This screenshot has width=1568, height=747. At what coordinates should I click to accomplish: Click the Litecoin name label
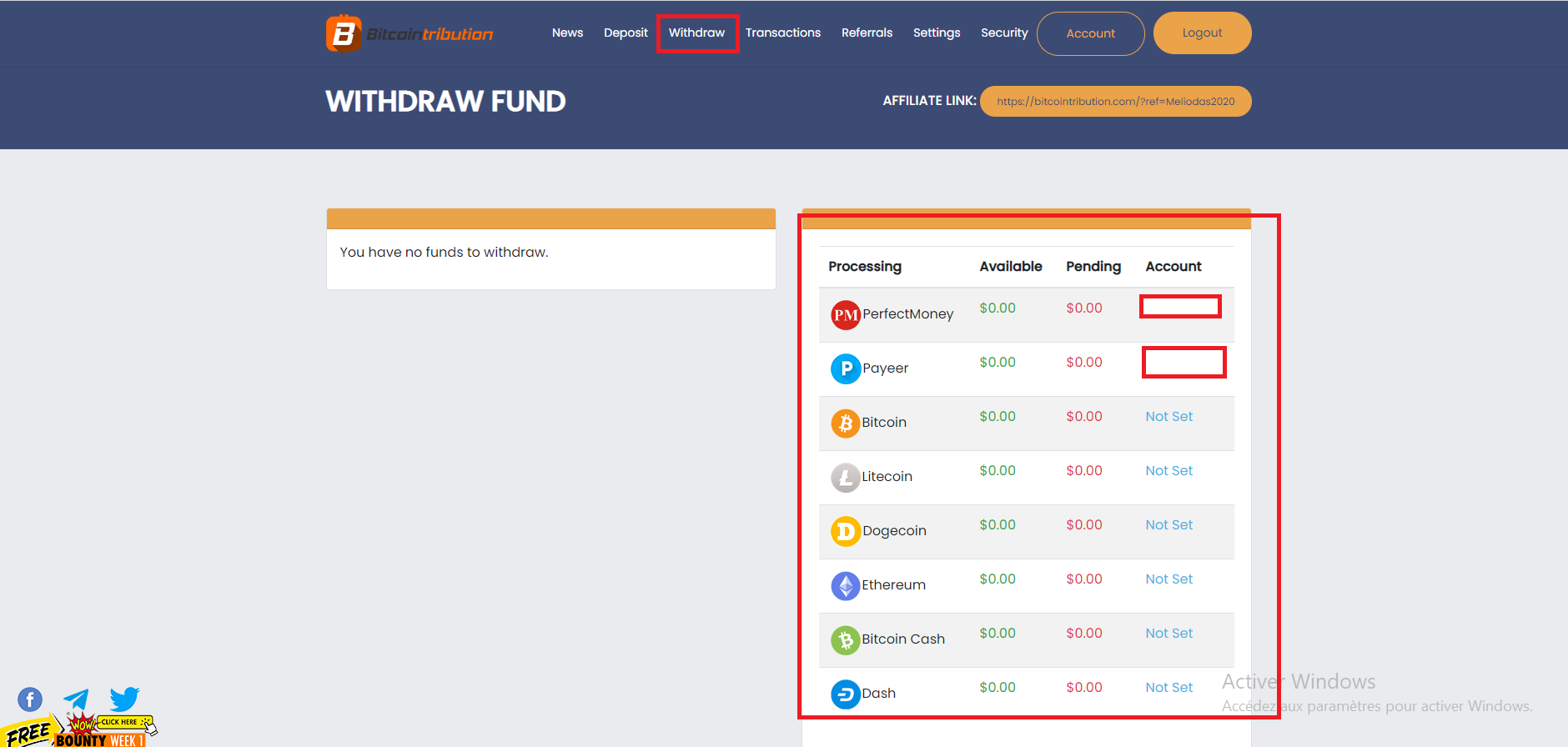click(x=887, y=477)
